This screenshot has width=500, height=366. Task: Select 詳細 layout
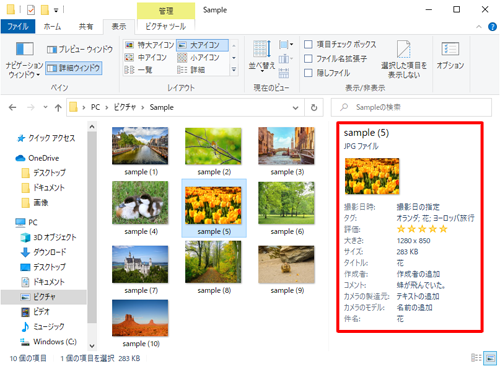(191, 70)
